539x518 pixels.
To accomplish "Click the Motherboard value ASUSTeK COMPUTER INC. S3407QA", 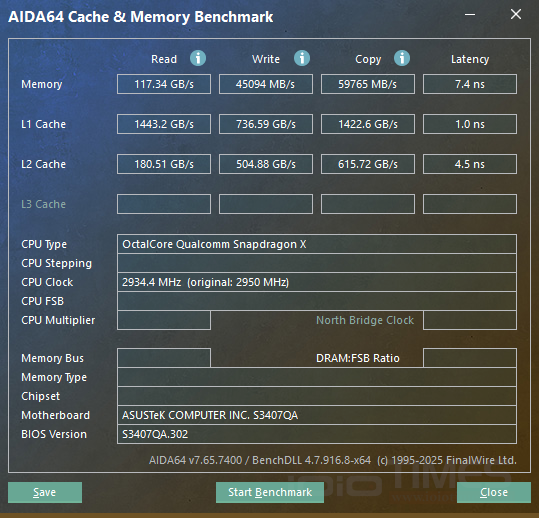I will 317,415.
